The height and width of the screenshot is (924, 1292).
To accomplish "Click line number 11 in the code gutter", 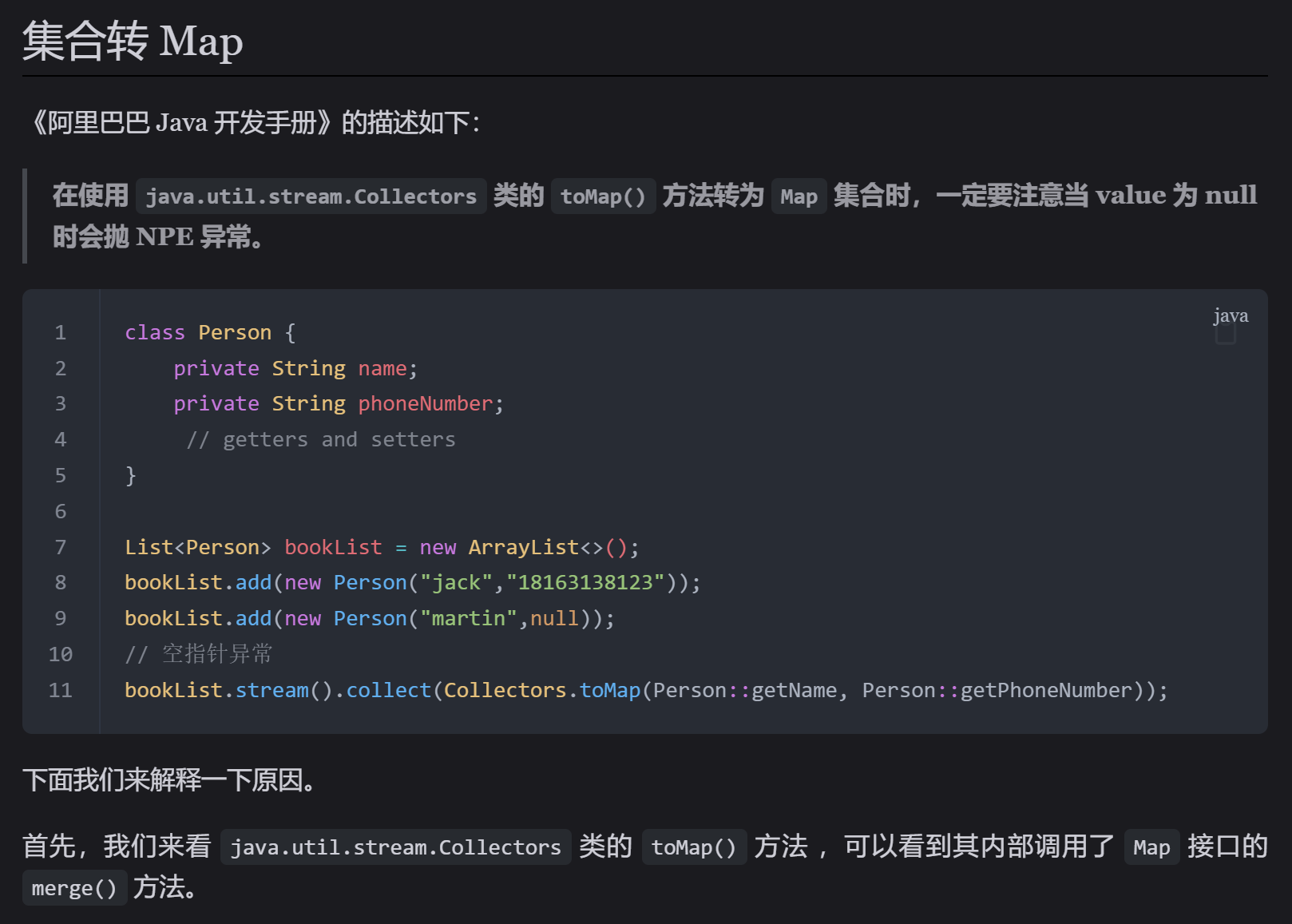I will point(61,690).
